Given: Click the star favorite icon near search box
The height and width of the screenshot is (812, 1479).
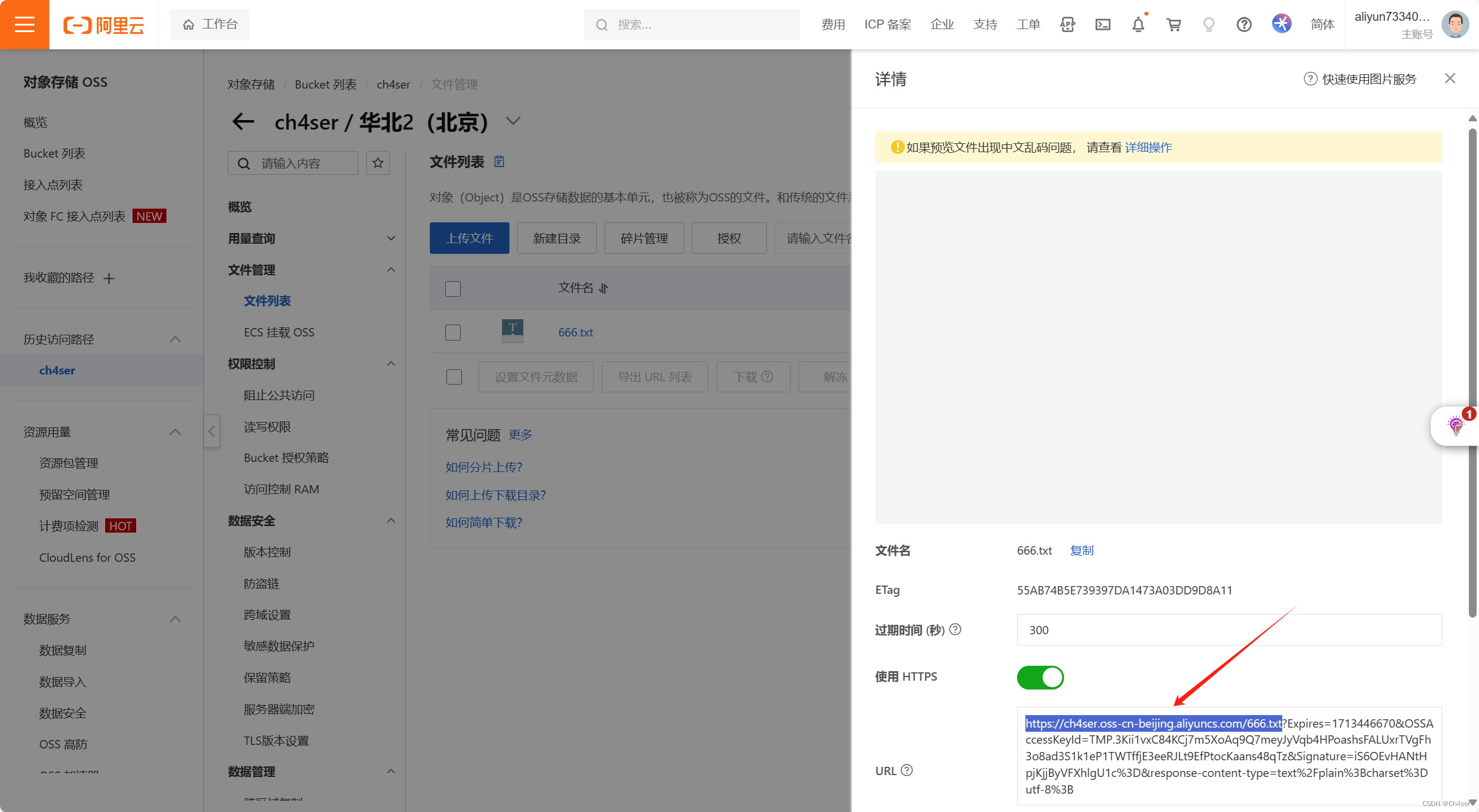Looking at the screenshot, I should click(377, 162).
